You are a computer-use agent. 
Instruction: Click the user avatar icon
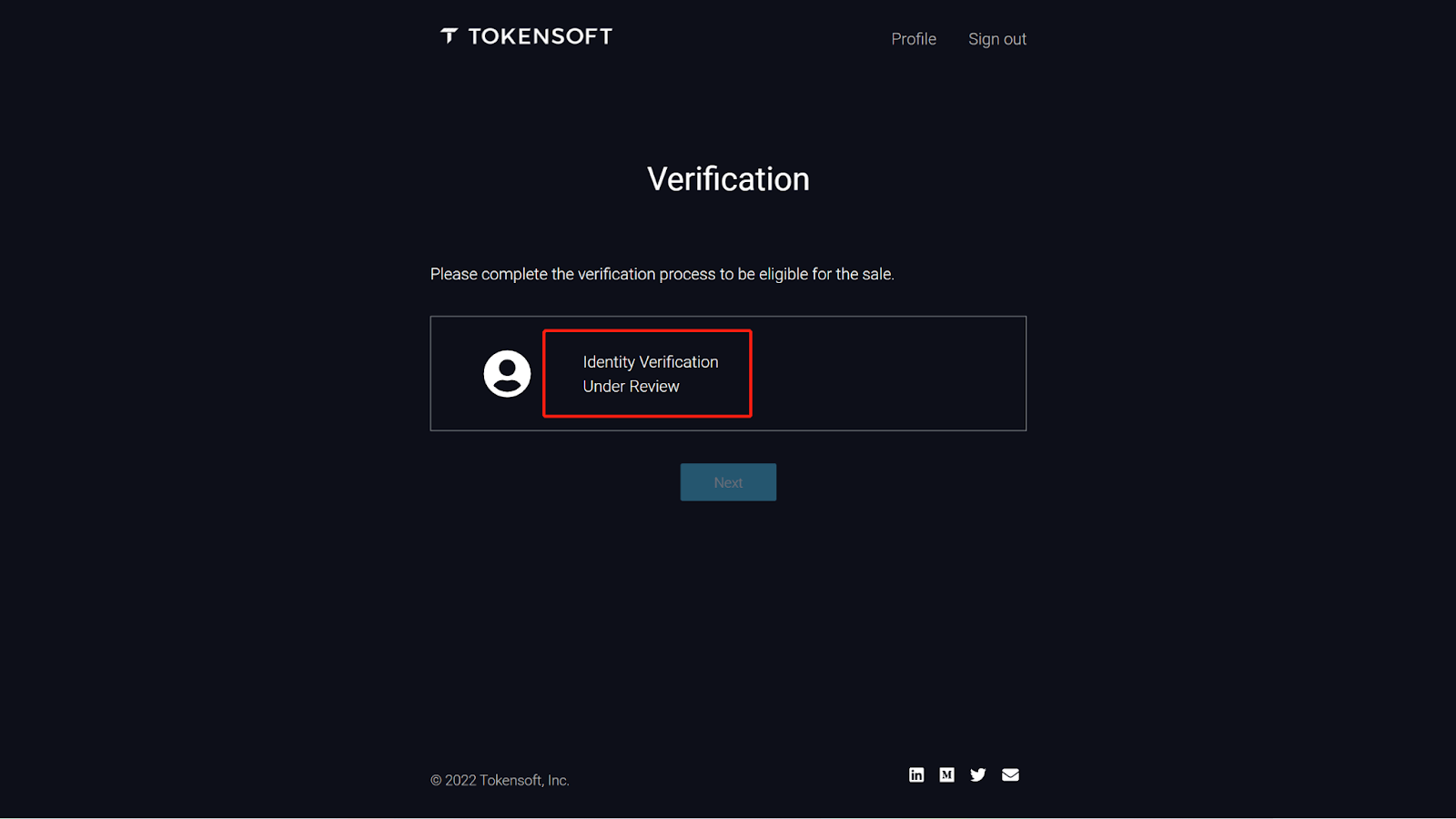pos(507,373)
